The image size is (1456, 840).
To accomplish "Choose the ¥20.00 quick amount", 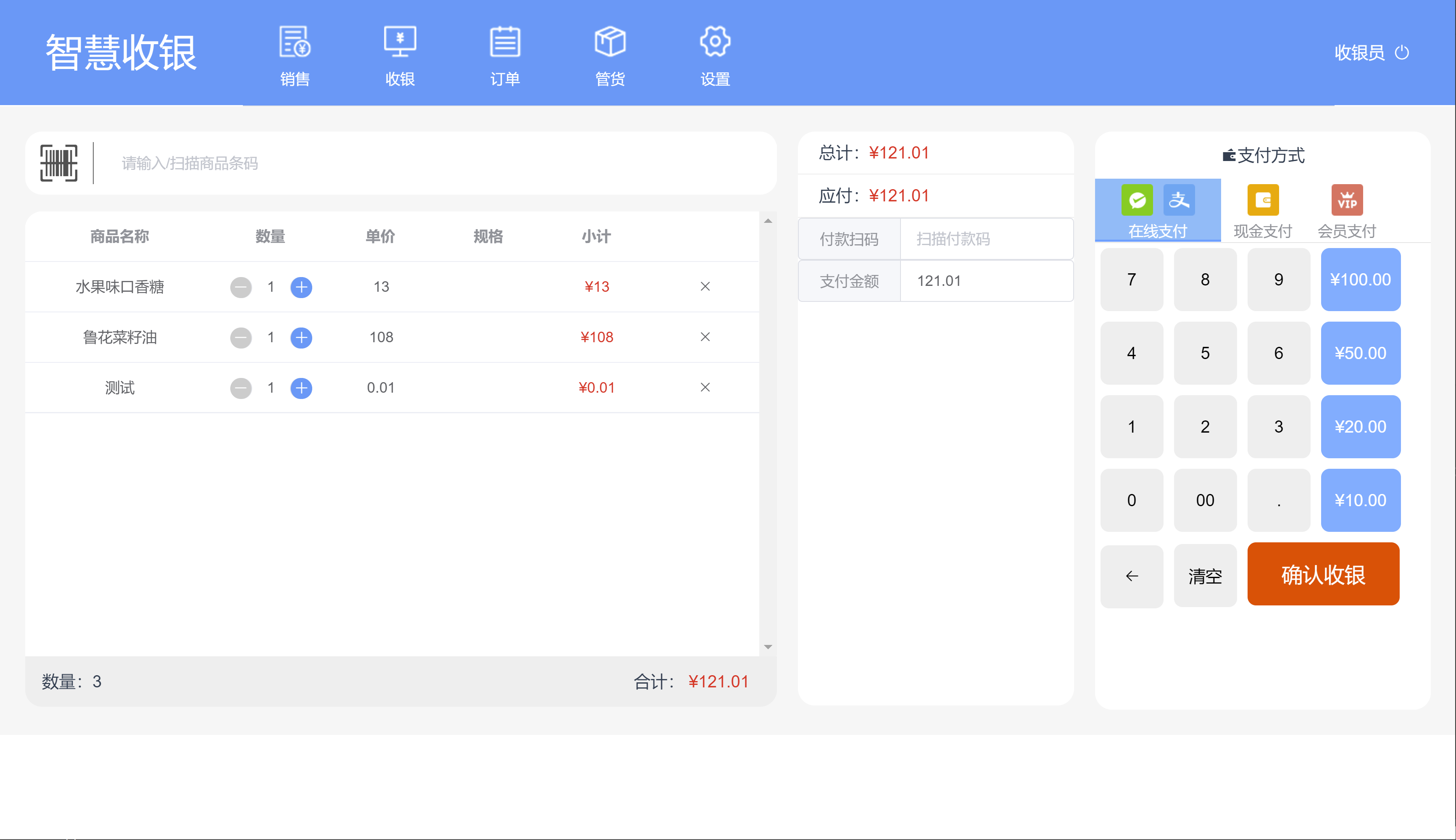I will (x=1360, y=426).
